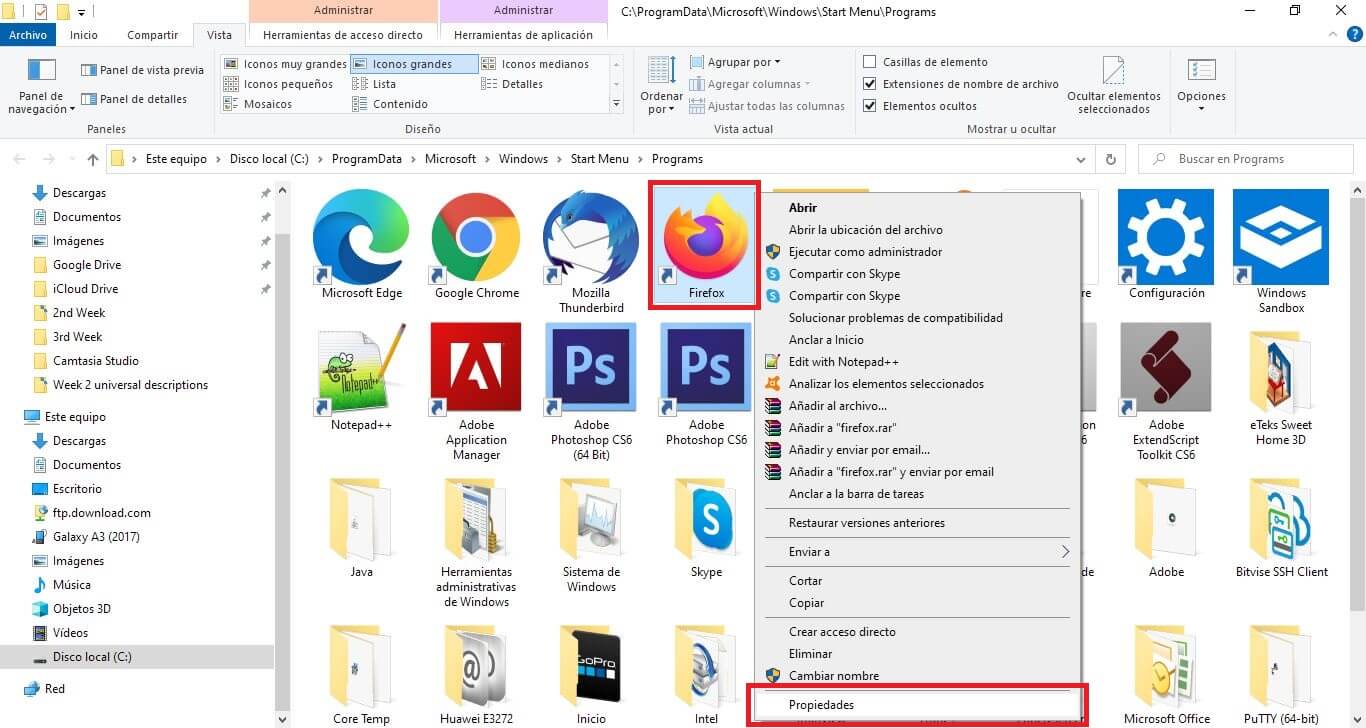1366x728 pixels.
Task: Open Panel de navegación button
Action: (x=41, y=85)
